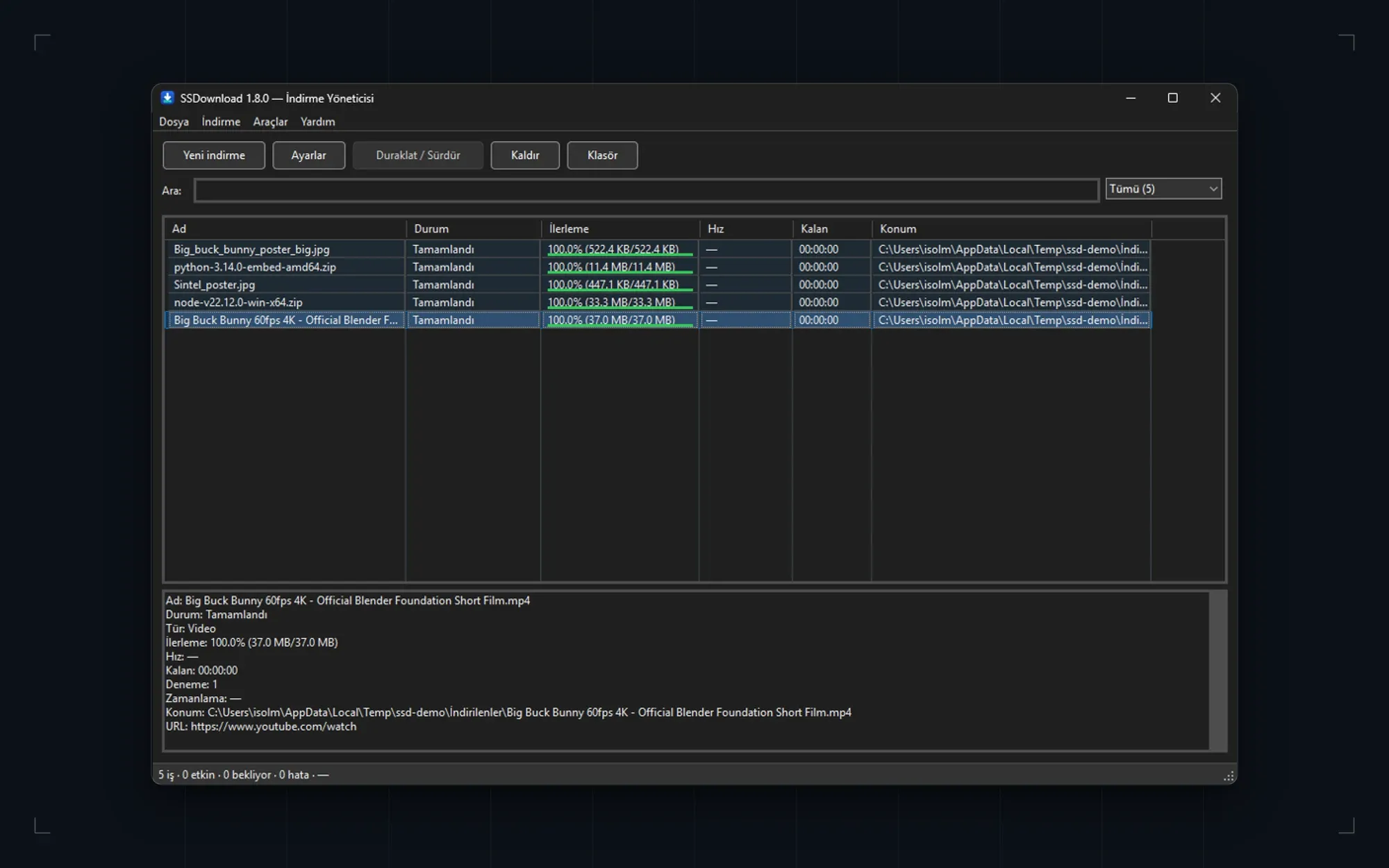This screenshot has width=1389, height=868.
Task: Click Tamamlandı status of Sintel_poster.jpg
Action: click(443, 285)
